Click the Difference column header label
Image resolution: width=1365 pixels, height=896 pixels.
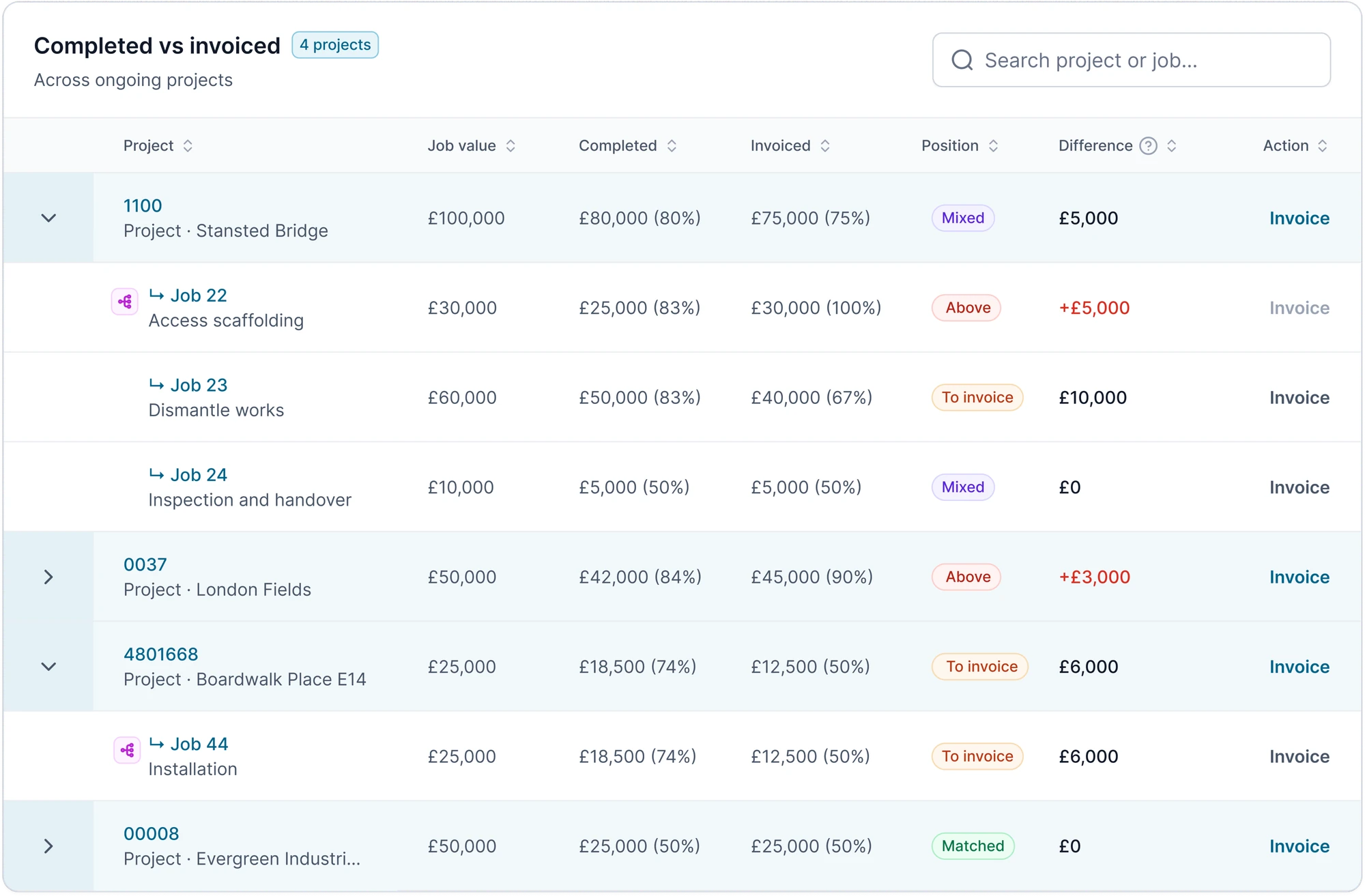(x=1095, y=145)
